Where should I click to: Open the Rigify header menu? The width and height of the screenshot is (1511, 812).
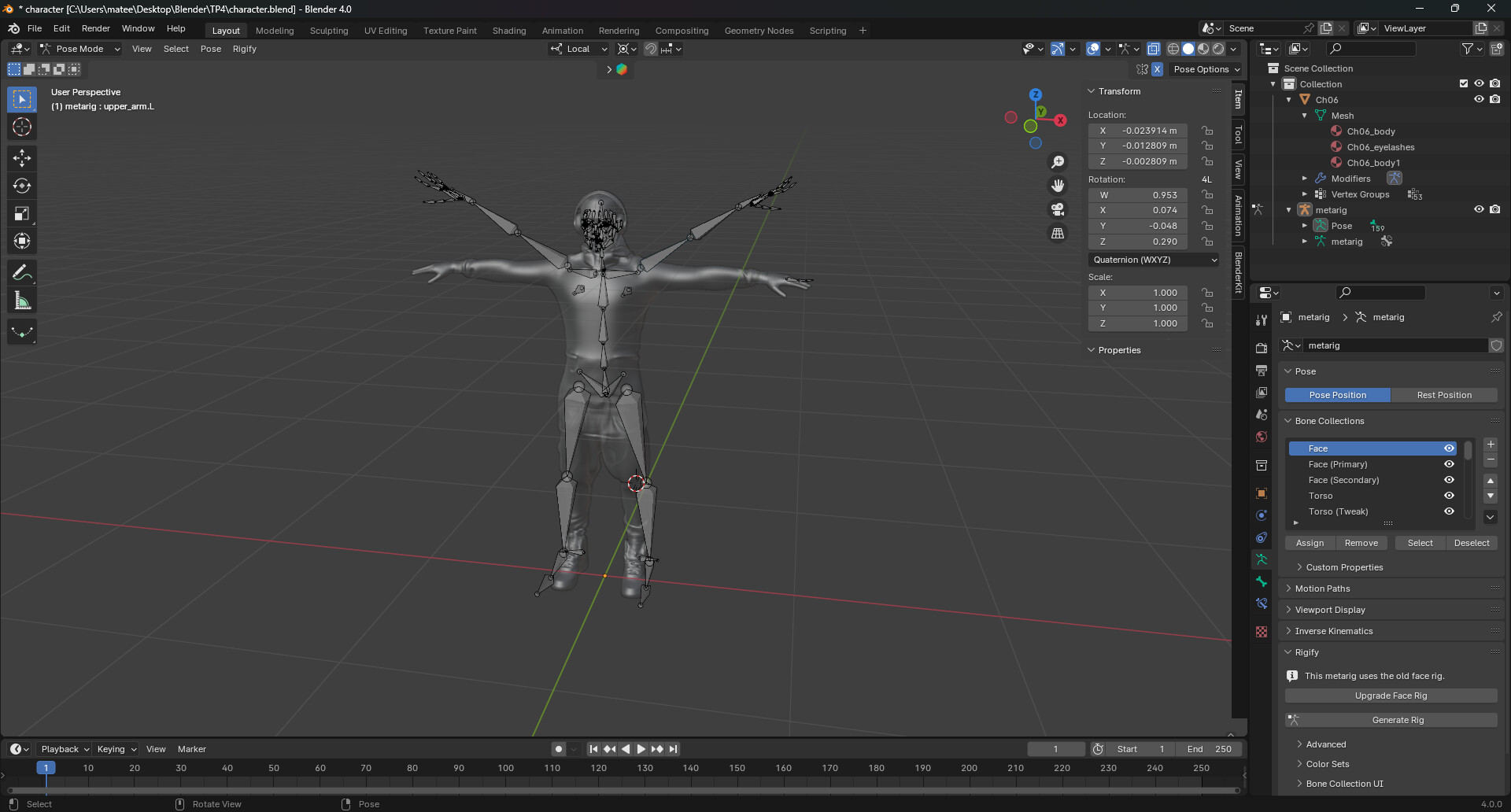coord(245,49)
